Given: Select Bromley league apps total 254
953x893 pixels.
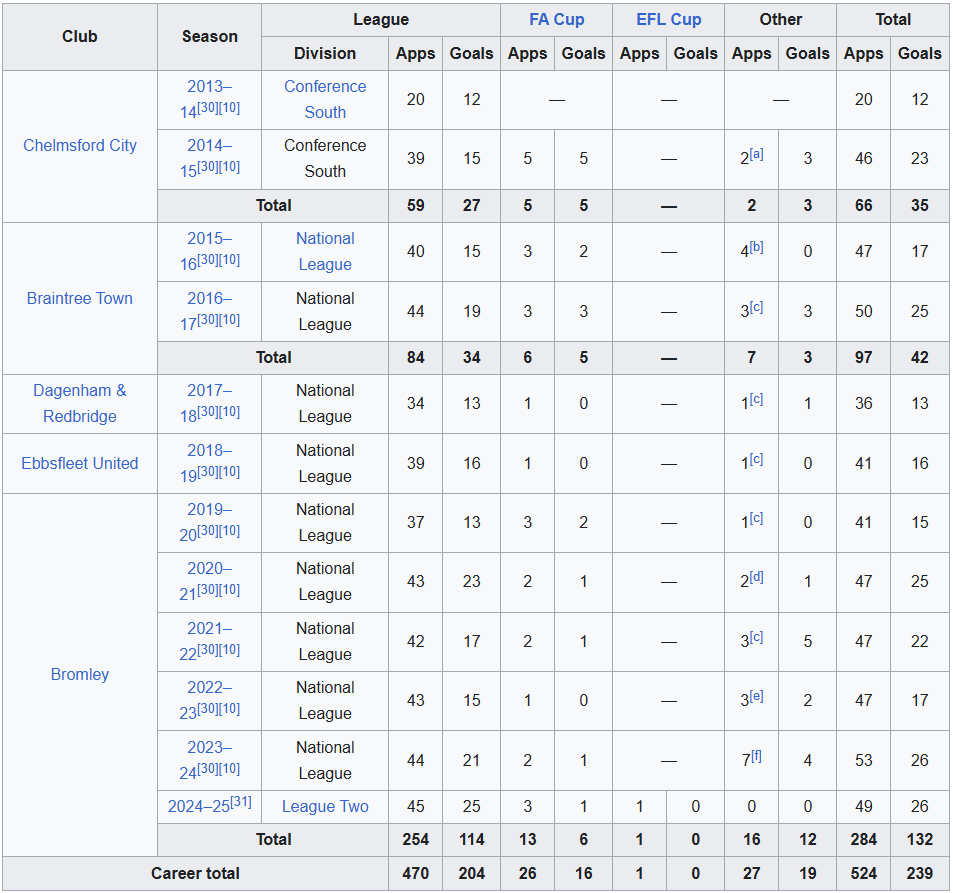Looking at the screenshot, I should [416, 840].
